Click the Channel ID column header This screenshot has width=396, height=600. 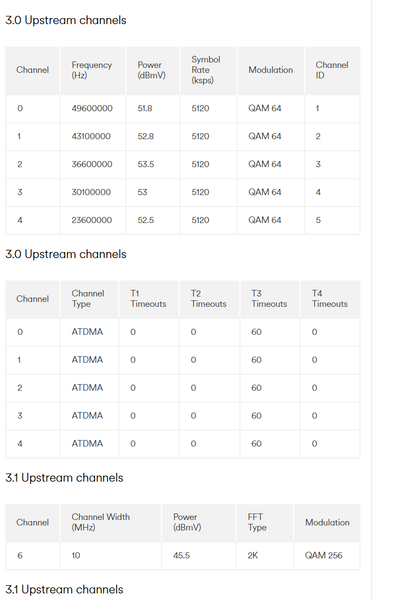click(x=332, y=70)
